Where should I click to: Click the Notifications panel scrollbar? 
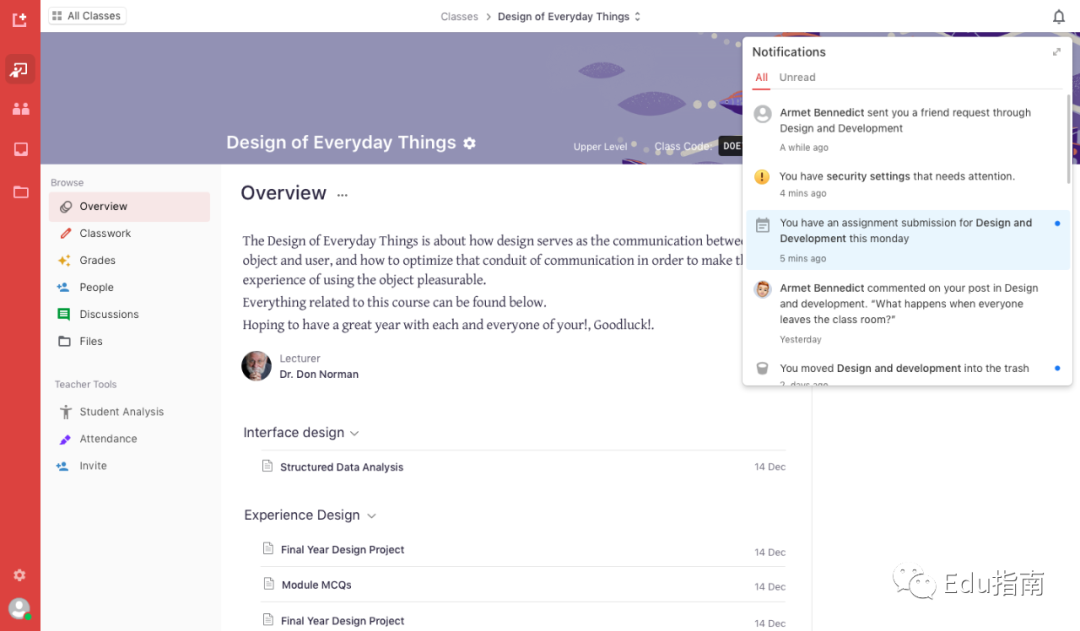(x=1069, y=138)
